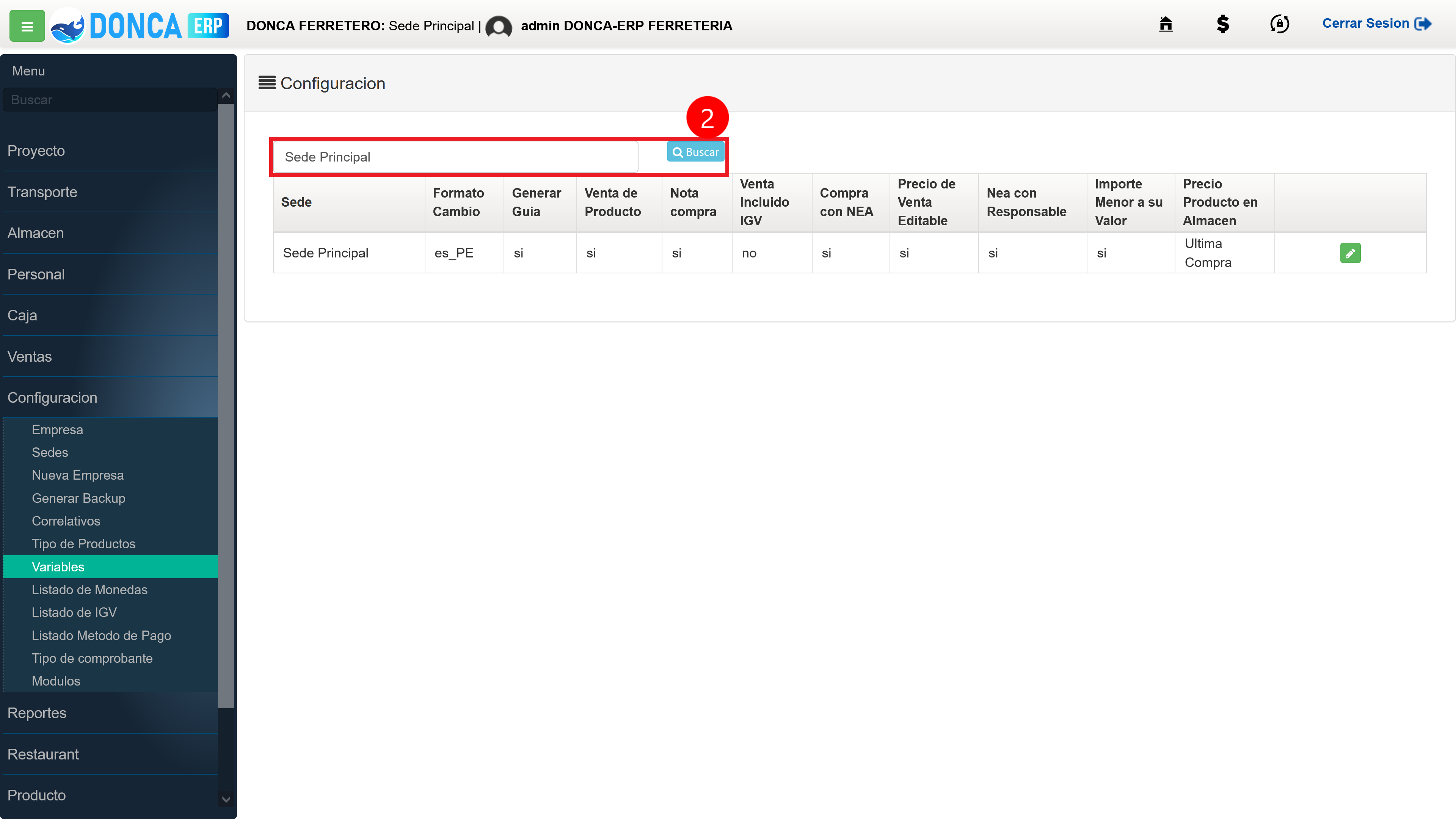Open Correlativos submenu item
Image resolution: width=1456 pixels, height=819 pixels.
[x=110, y=521]
